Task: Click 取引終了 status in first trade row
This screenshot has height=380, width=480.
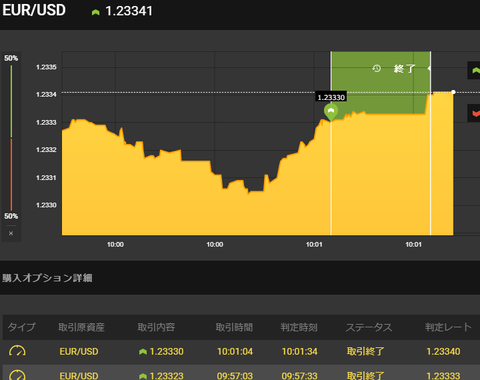Action: [x=365, y=351]
